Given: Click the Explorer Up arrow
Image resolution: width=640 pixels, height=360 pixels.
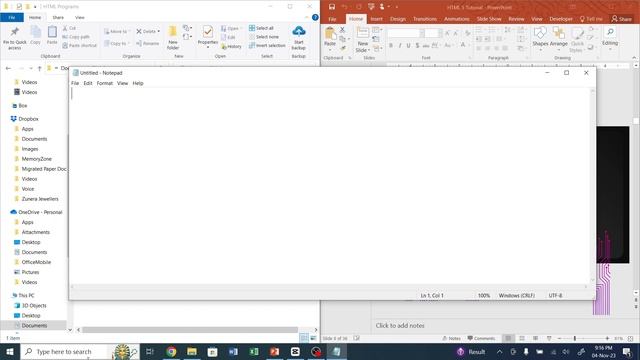Looking at the screenshot, I should pyautogui.click(x=39, y=68).
